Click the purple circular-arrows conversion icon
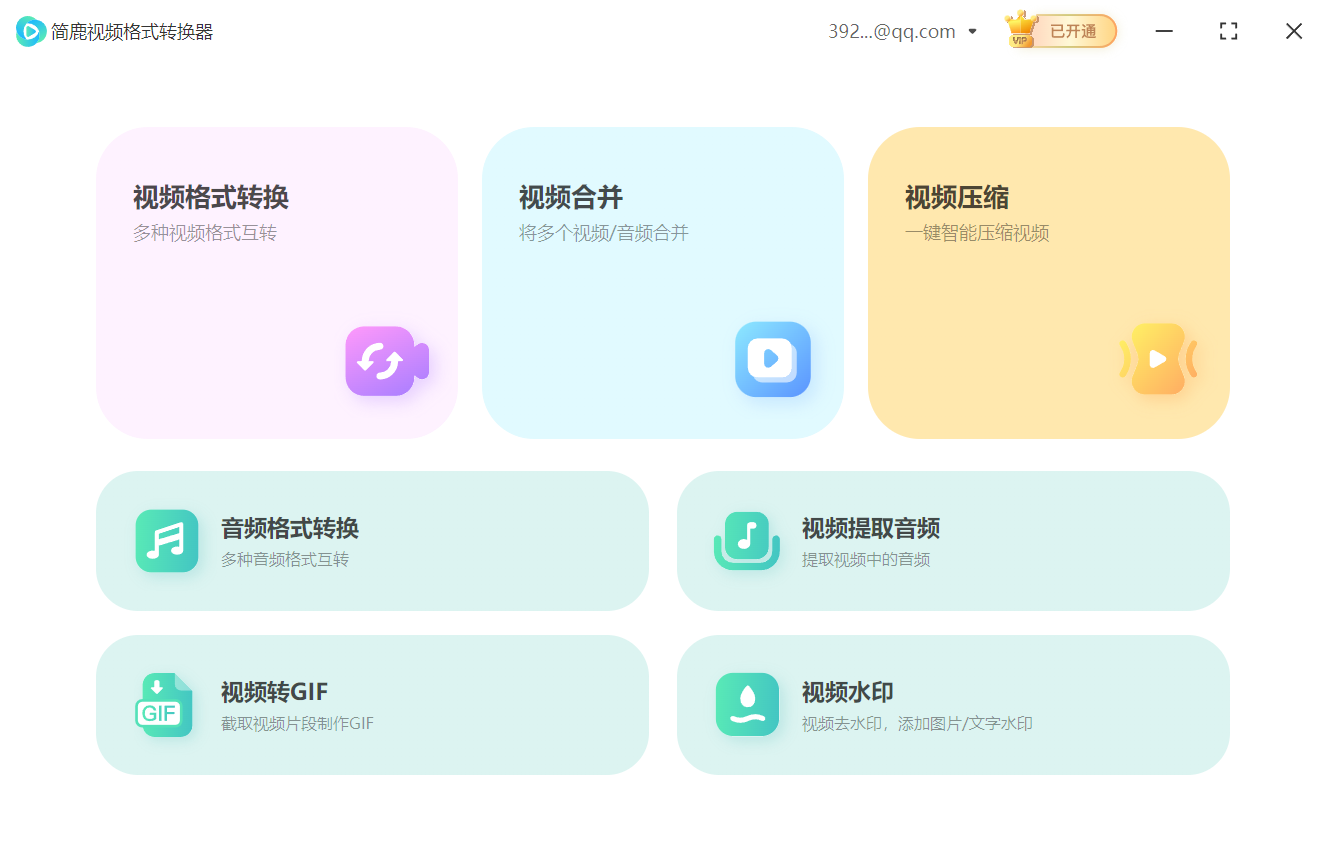This screenshot has width=1326, height=860. [x=386, y=361]
